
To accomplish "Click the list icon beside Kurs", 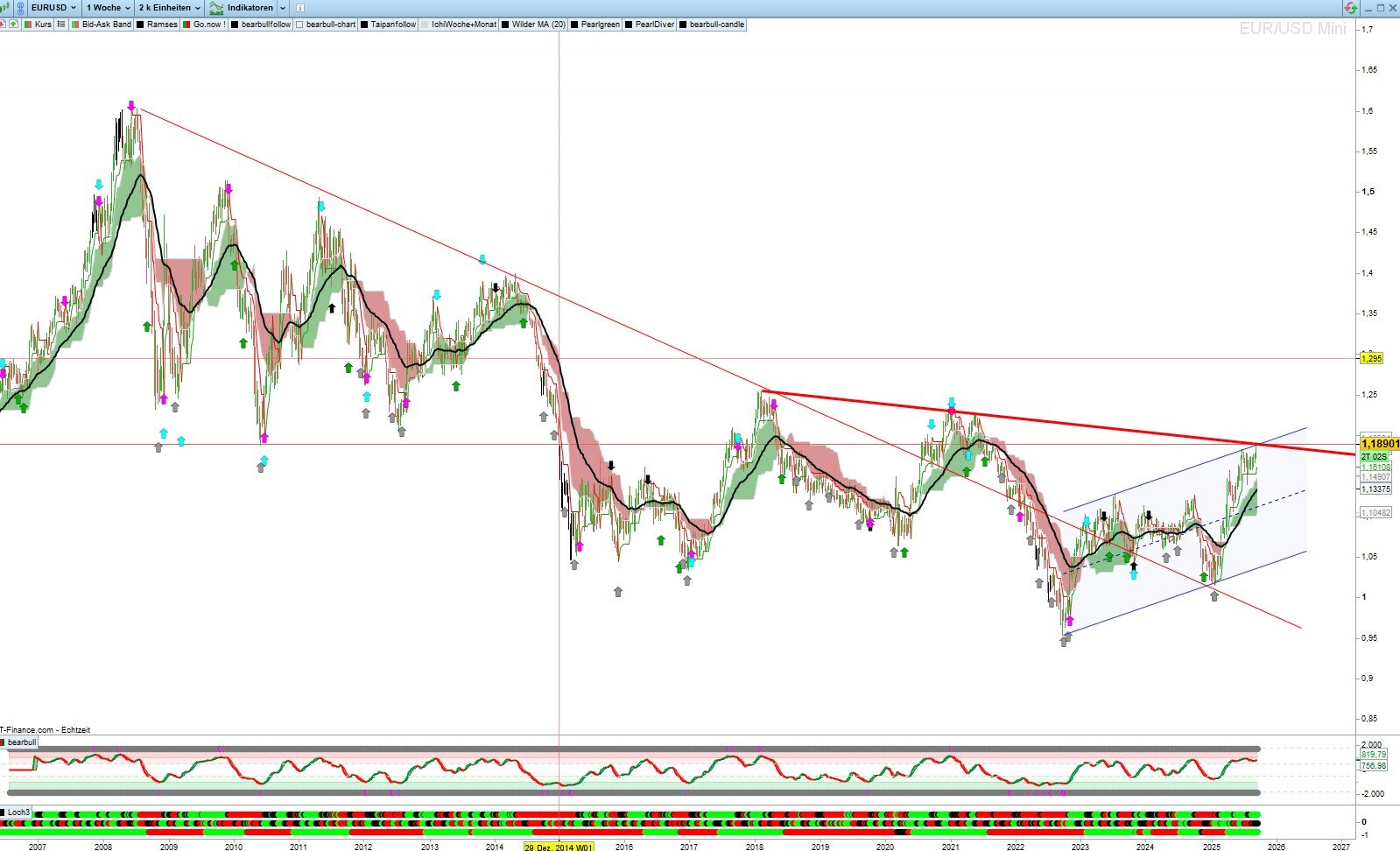I will [61, 25].
